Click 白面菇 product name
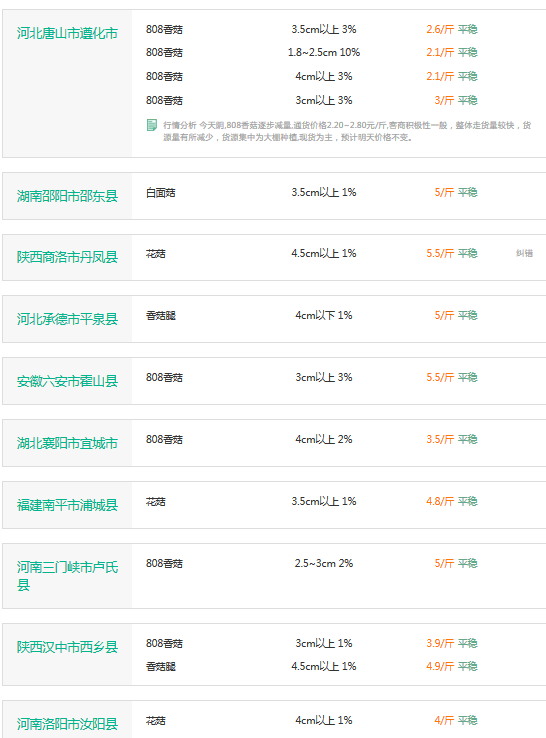The height and width of the screenshot is (738, 546). pos(161,193)
